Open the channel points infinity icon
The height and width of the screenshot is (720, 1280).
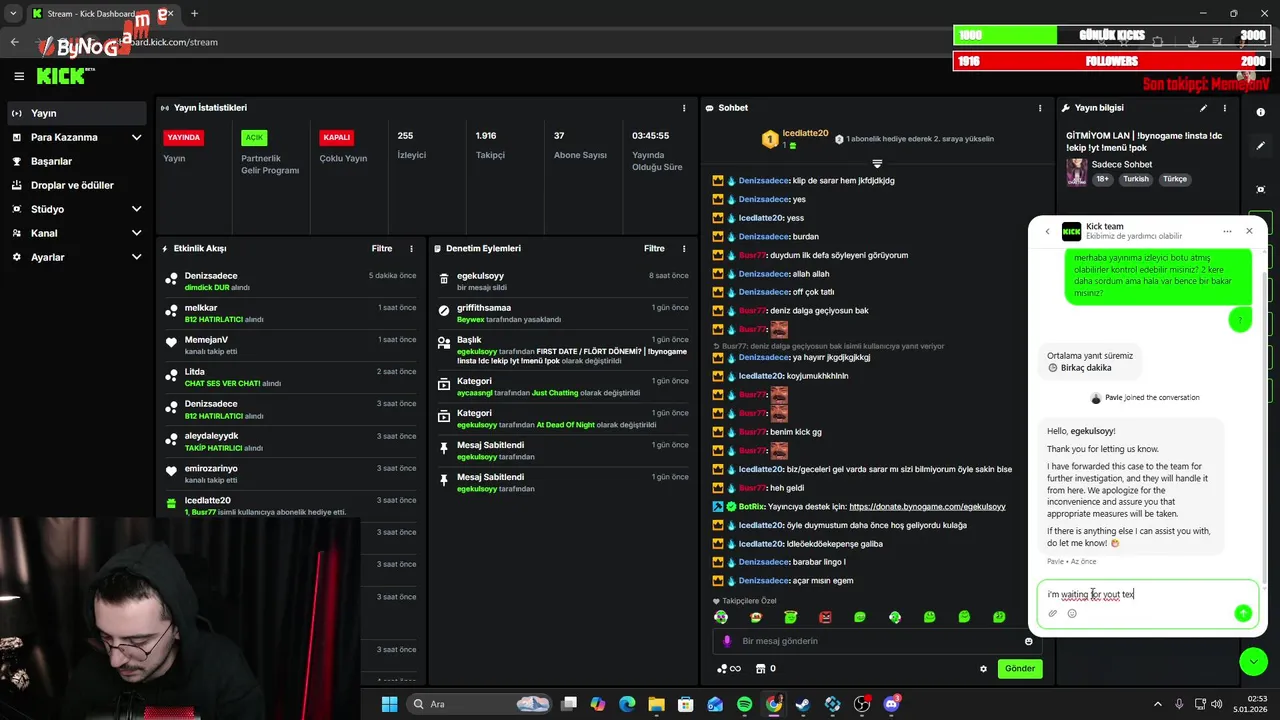729,669
